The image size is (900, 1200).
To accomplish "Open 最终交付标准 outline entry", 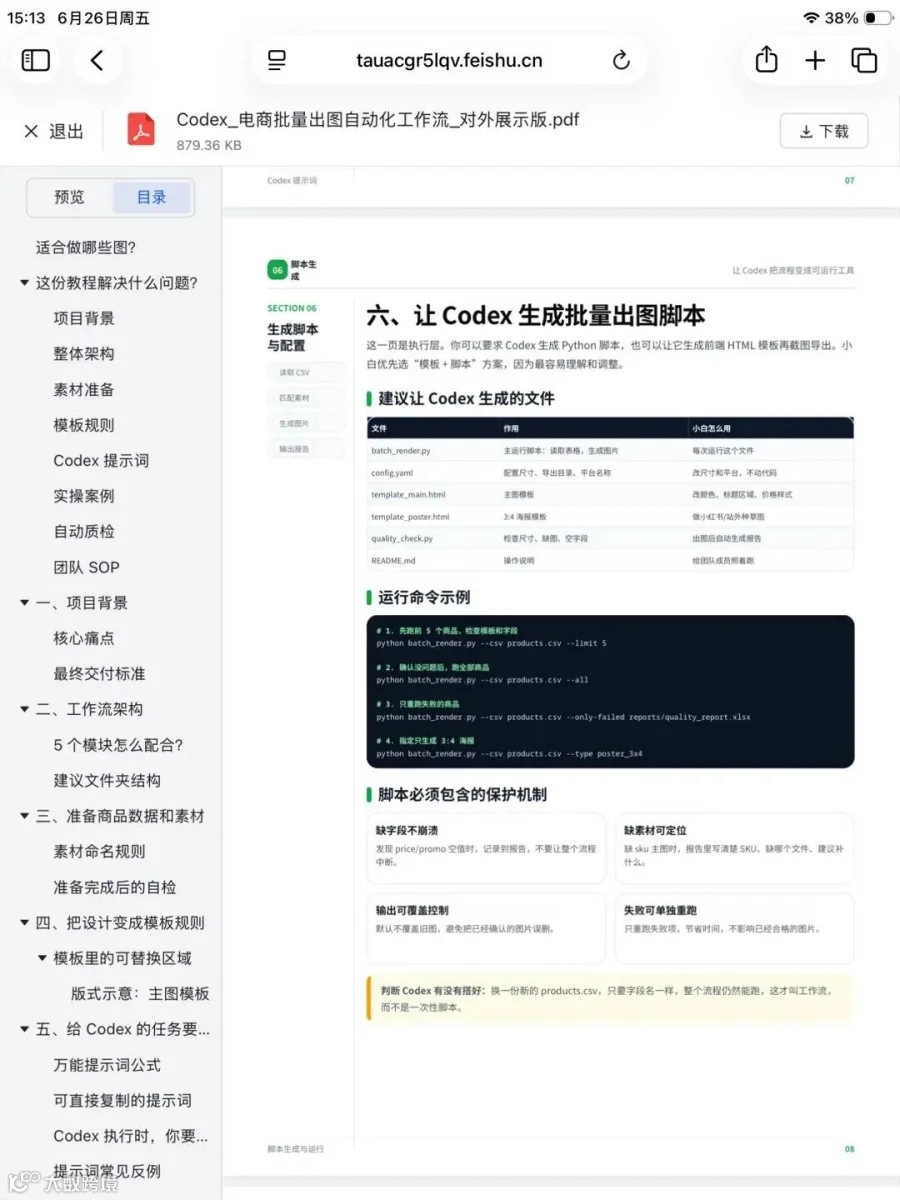I will coord(100,674).
